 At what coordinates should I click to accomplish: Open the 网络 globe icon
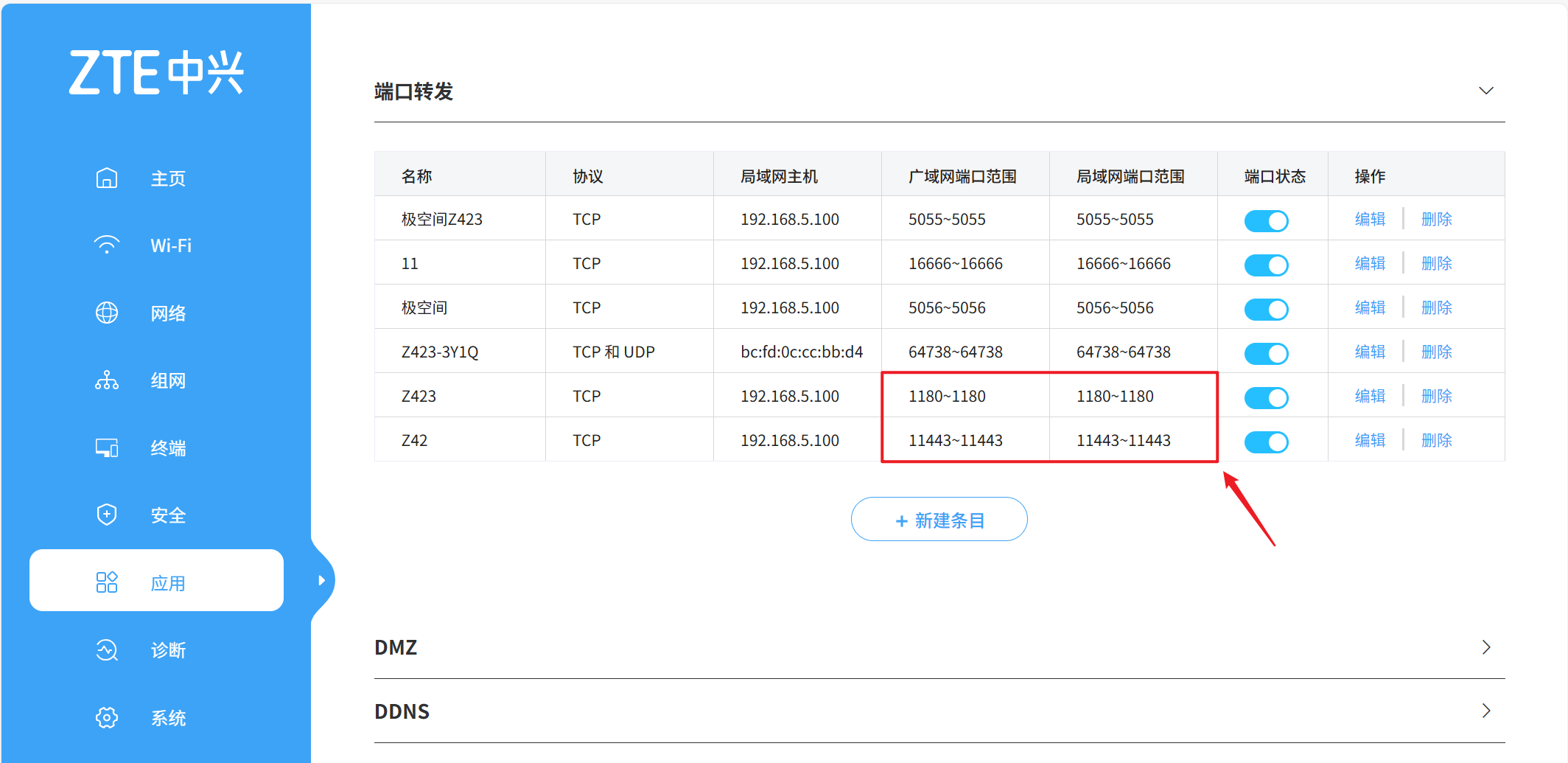tap(107, 313)
